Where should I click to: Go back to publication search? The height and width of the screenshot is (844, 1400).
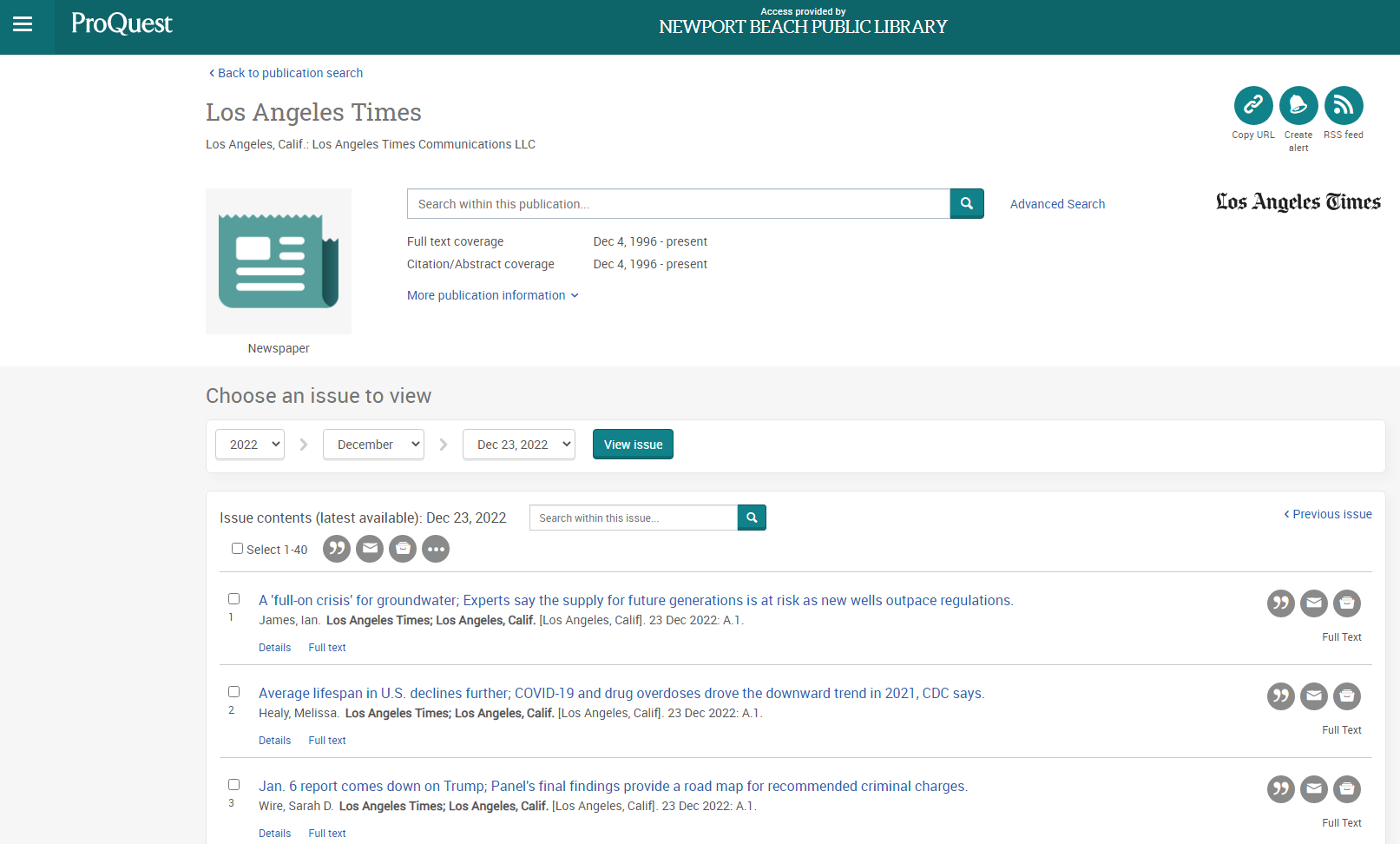pyautogui.click(x=286, y=73)
